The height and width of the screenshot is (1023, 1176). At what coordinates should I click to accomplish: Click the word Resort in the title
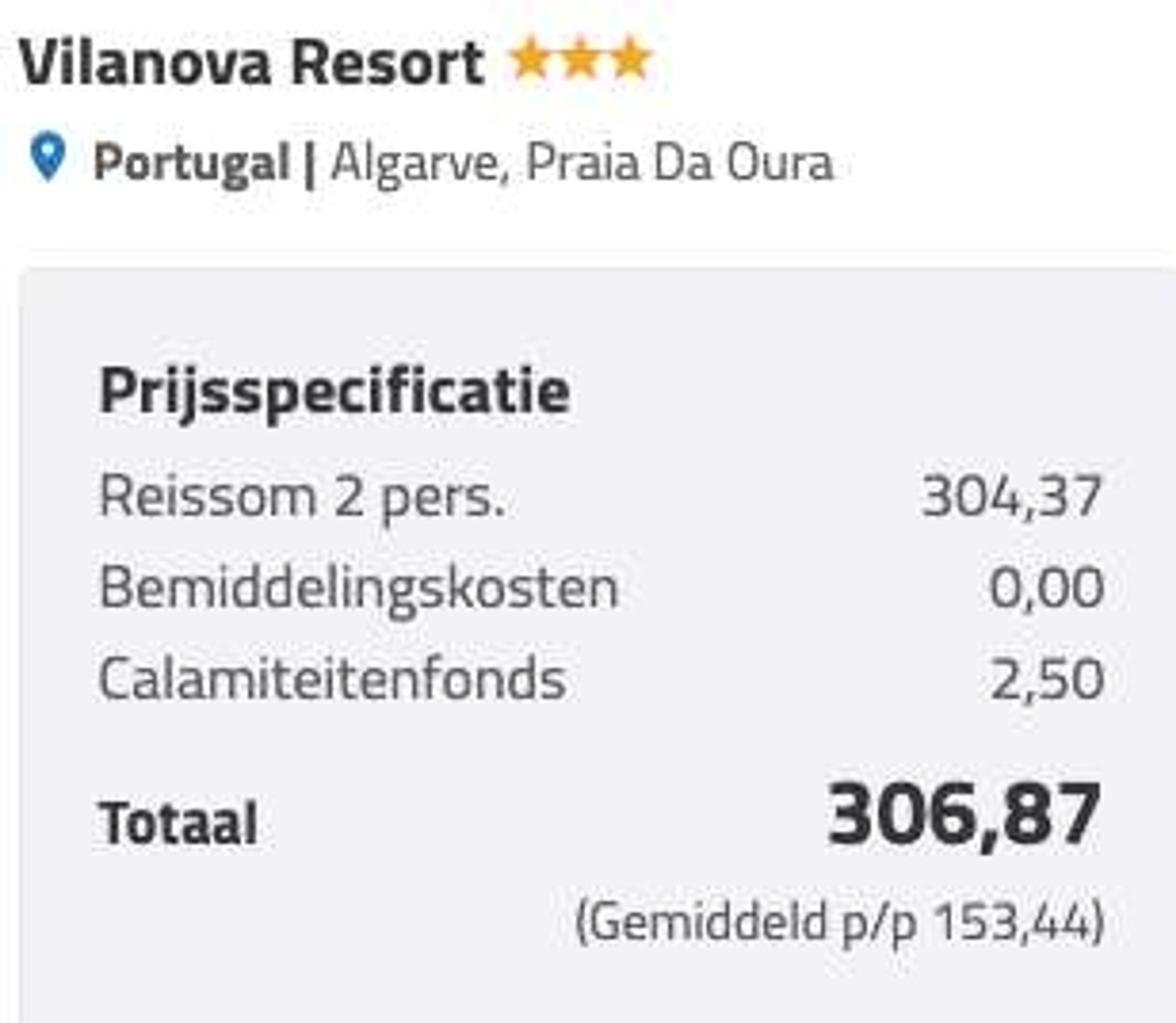pyautogui.click(x=388, y=63)
